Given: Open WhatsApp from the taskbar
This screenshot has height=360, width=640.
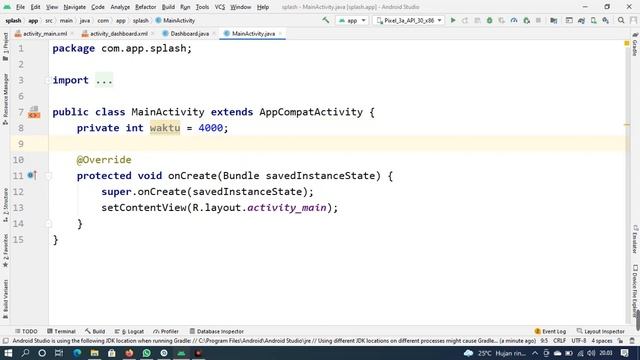Looking at the screenshot, I should (147, 353).
